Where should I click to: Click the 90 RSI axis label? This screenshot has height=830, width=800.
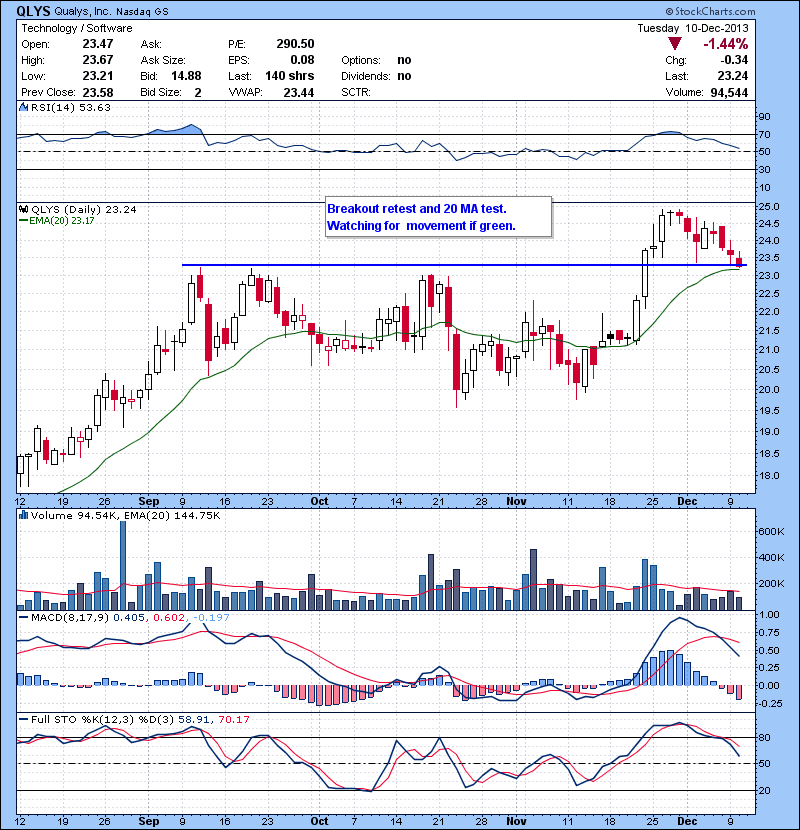tap(764, 116)
